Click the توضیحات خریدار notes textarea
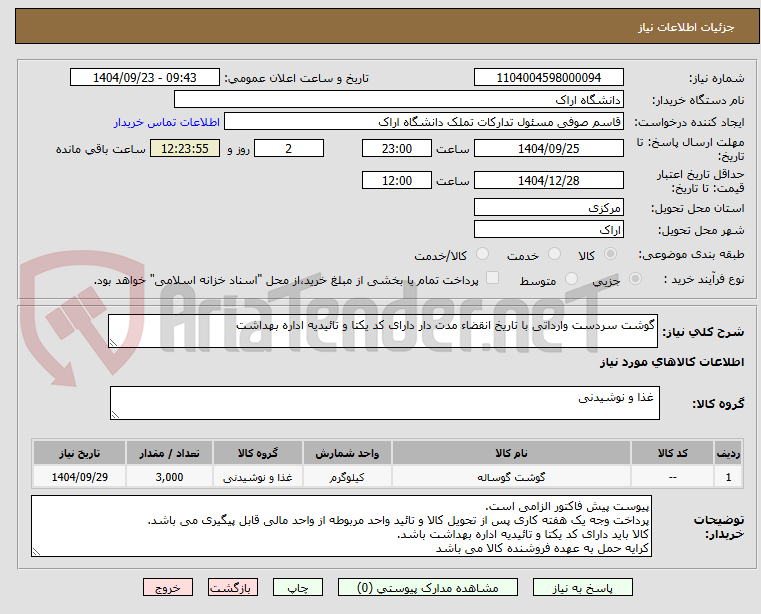761x614 pixels. [x=341, y=526]
